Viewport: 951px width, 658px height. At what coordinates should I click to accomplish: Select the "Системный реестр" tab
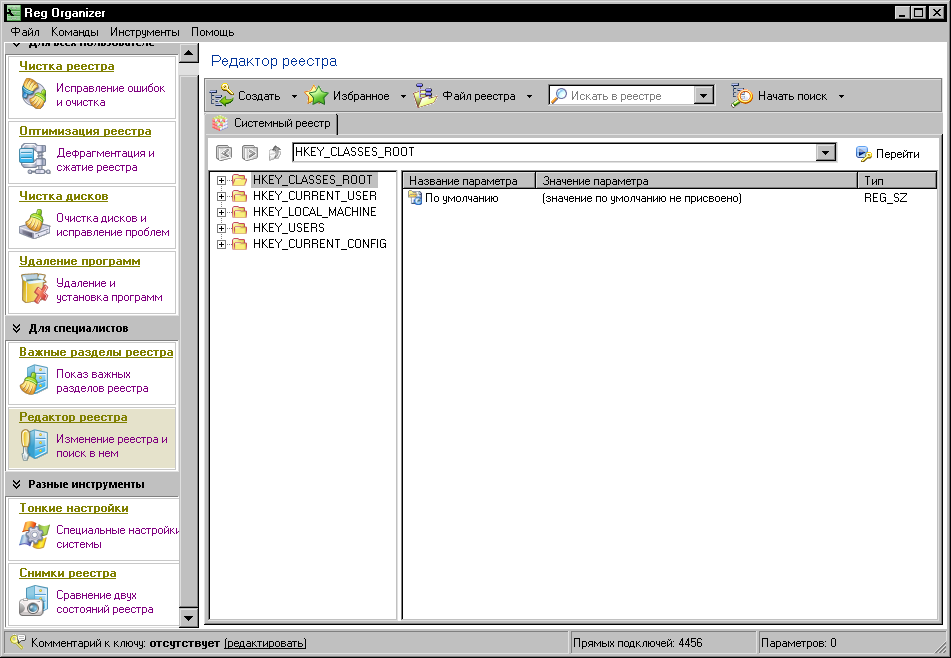tap(273, 124)
